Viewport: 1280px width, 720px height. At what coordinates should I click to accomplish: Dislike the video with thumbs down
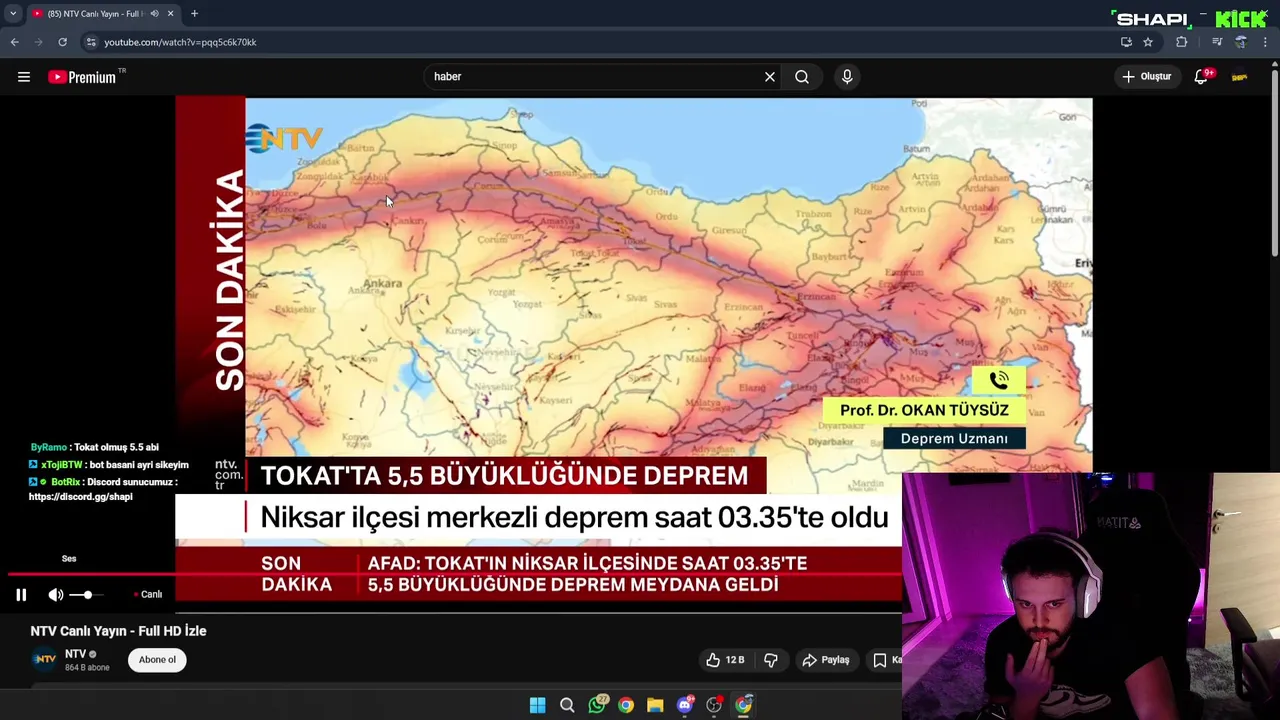(x=771, y=660)
